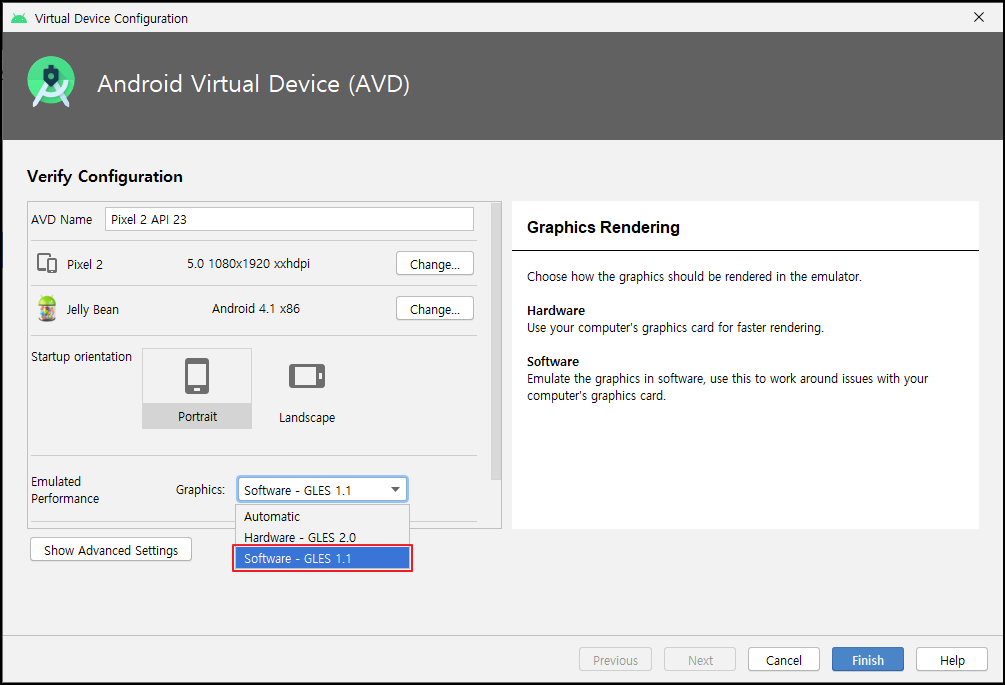Open the Graphics combo box
Screen dimensions: 1005x685
tap(322, 490)
